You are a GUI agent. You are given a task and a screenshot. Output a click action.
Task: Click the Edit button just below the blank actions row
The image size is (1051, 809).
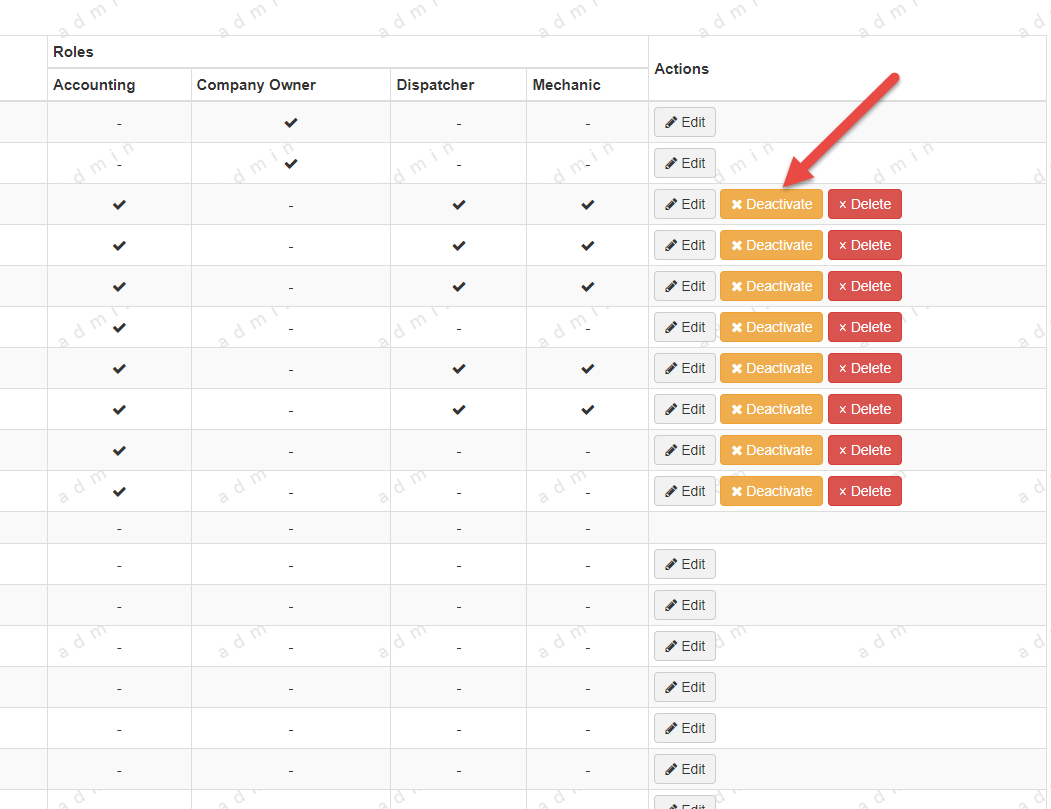684,564
